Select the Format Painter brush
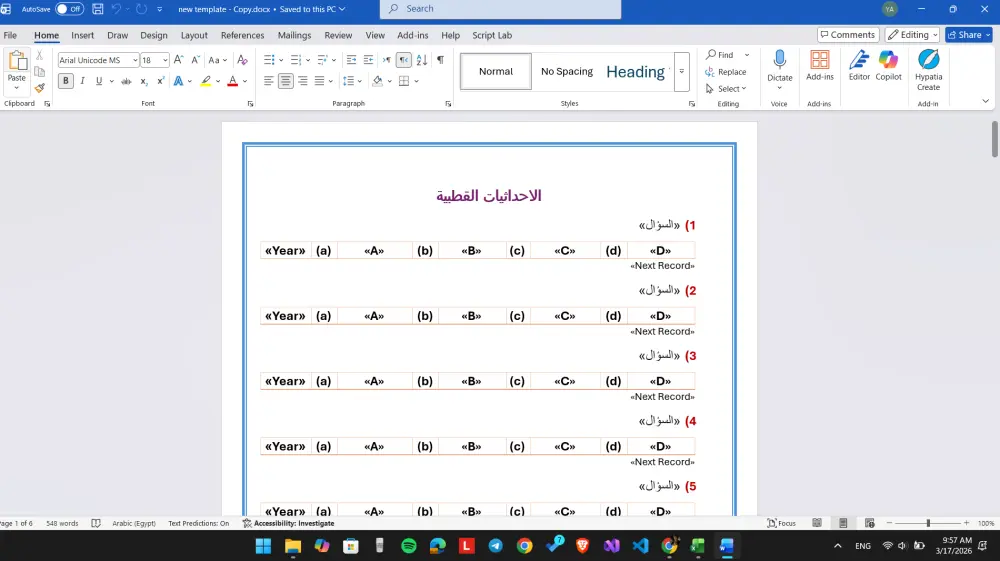The height and width of the screenshot is (561, 1000). coord(40,87)
